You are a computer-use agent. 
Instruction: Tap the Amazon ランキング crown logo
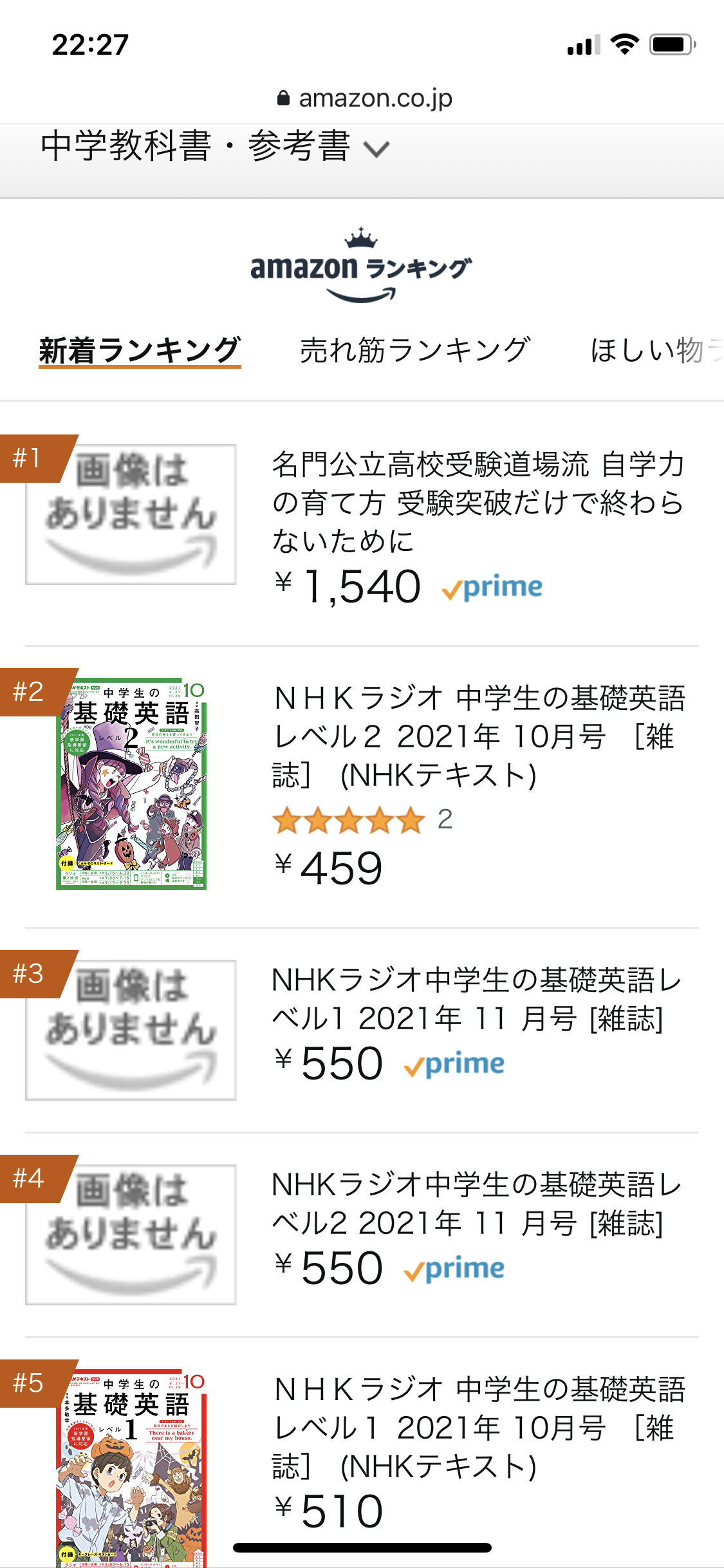click(361, 266)
